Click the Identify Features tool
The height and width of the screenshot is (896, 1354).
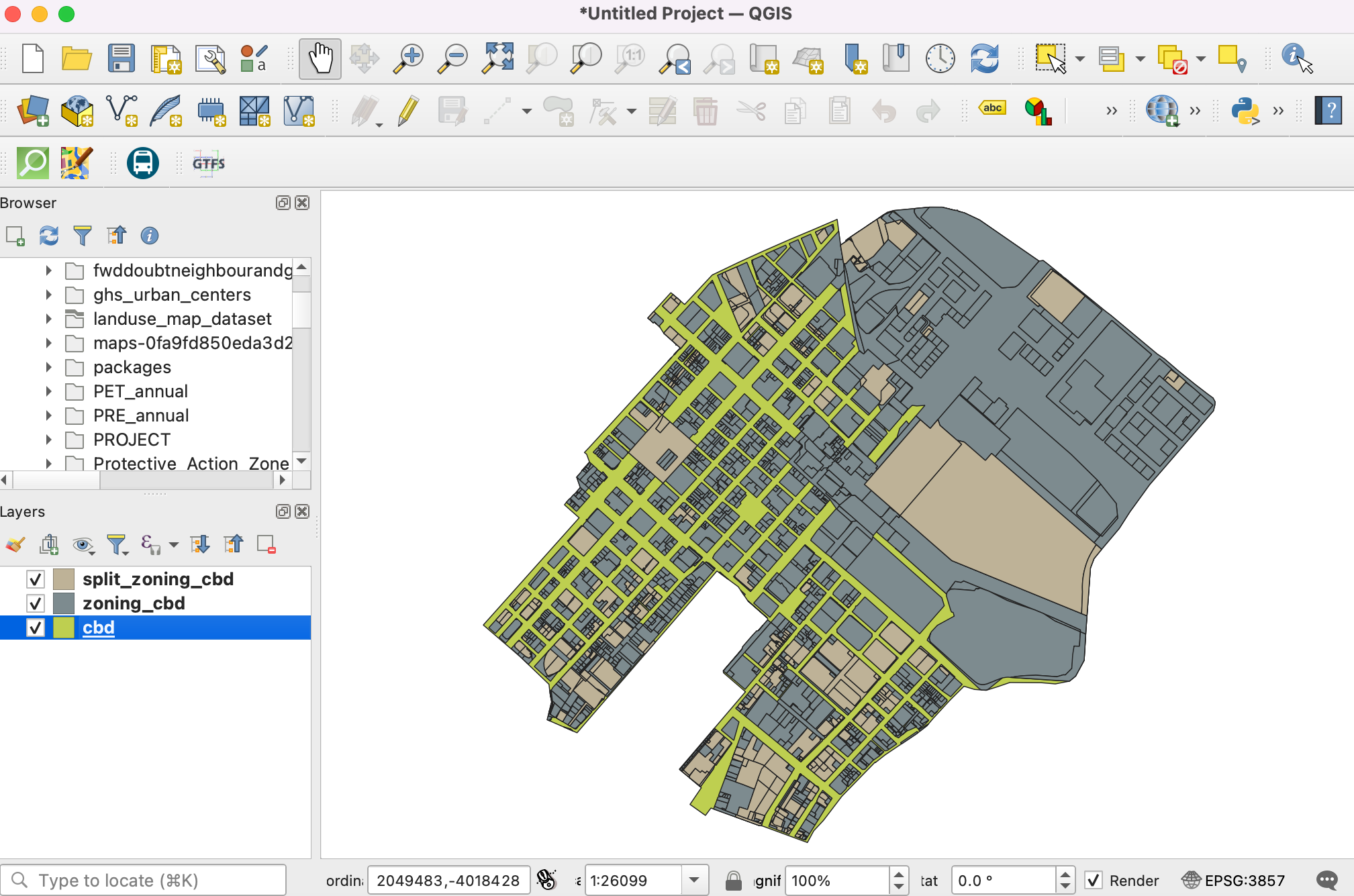1296,59
